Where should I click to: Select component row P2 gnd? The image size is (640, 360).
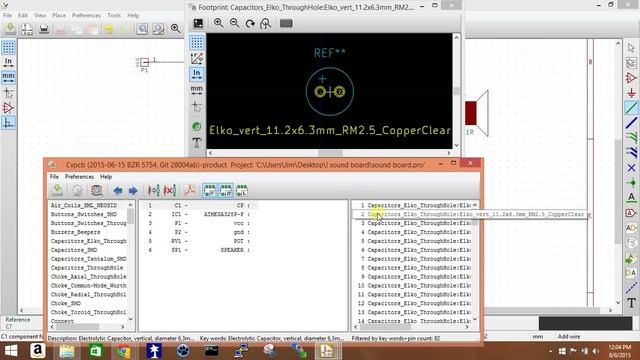click(199, 232)
